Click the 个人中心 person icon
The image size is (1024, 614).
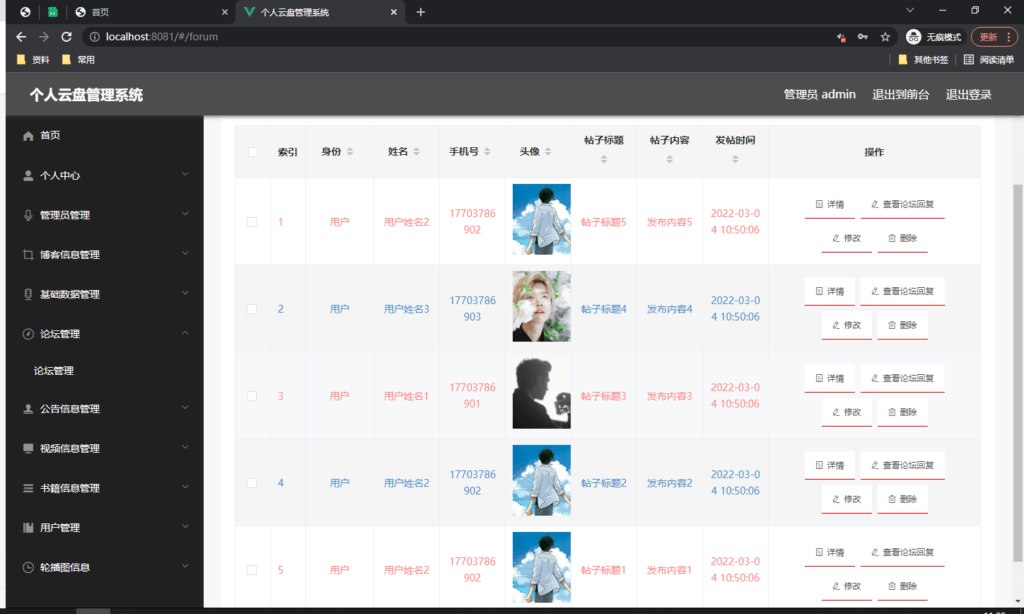click(x=25, y=175)
